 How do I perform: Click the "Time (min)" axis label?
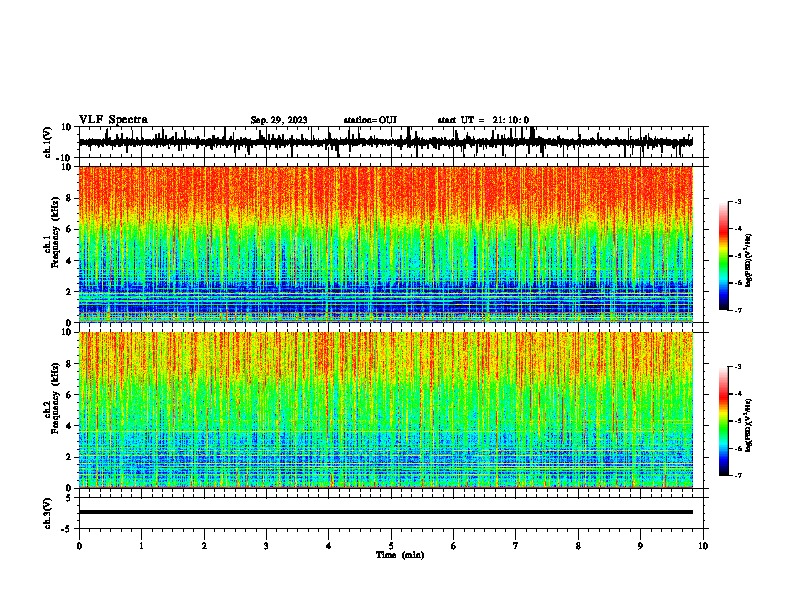[400, 555]
